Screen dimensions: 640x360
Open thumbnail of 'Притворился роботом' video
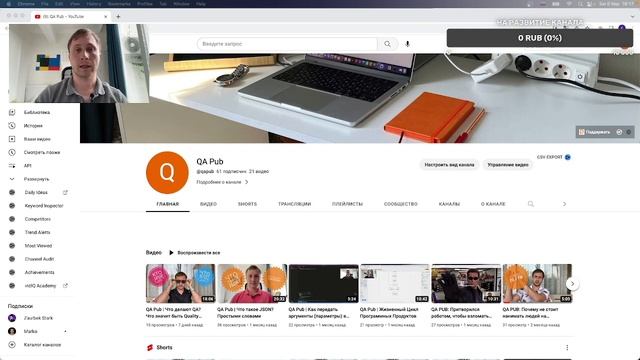point(466,283)
